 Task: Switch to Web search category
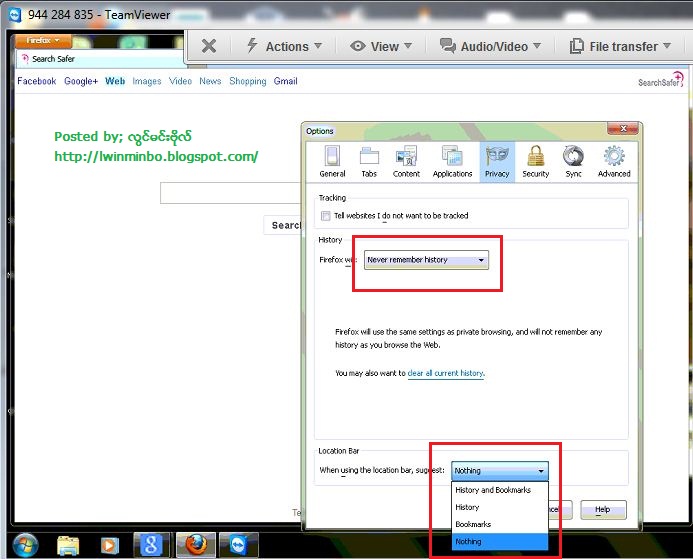click(x=115, y=81)
